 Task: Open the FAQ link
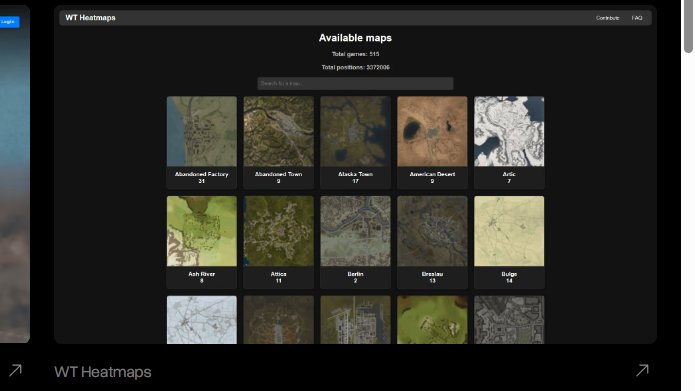tap(637, 18)
